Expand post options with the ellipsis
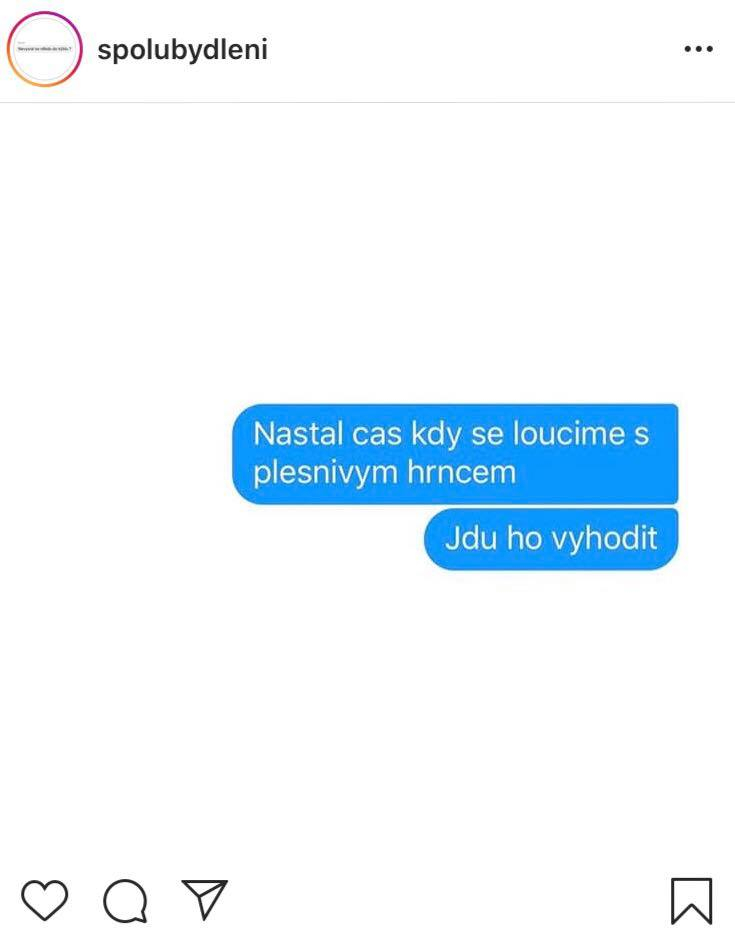 pyautogui.click(x=698, y=49)
